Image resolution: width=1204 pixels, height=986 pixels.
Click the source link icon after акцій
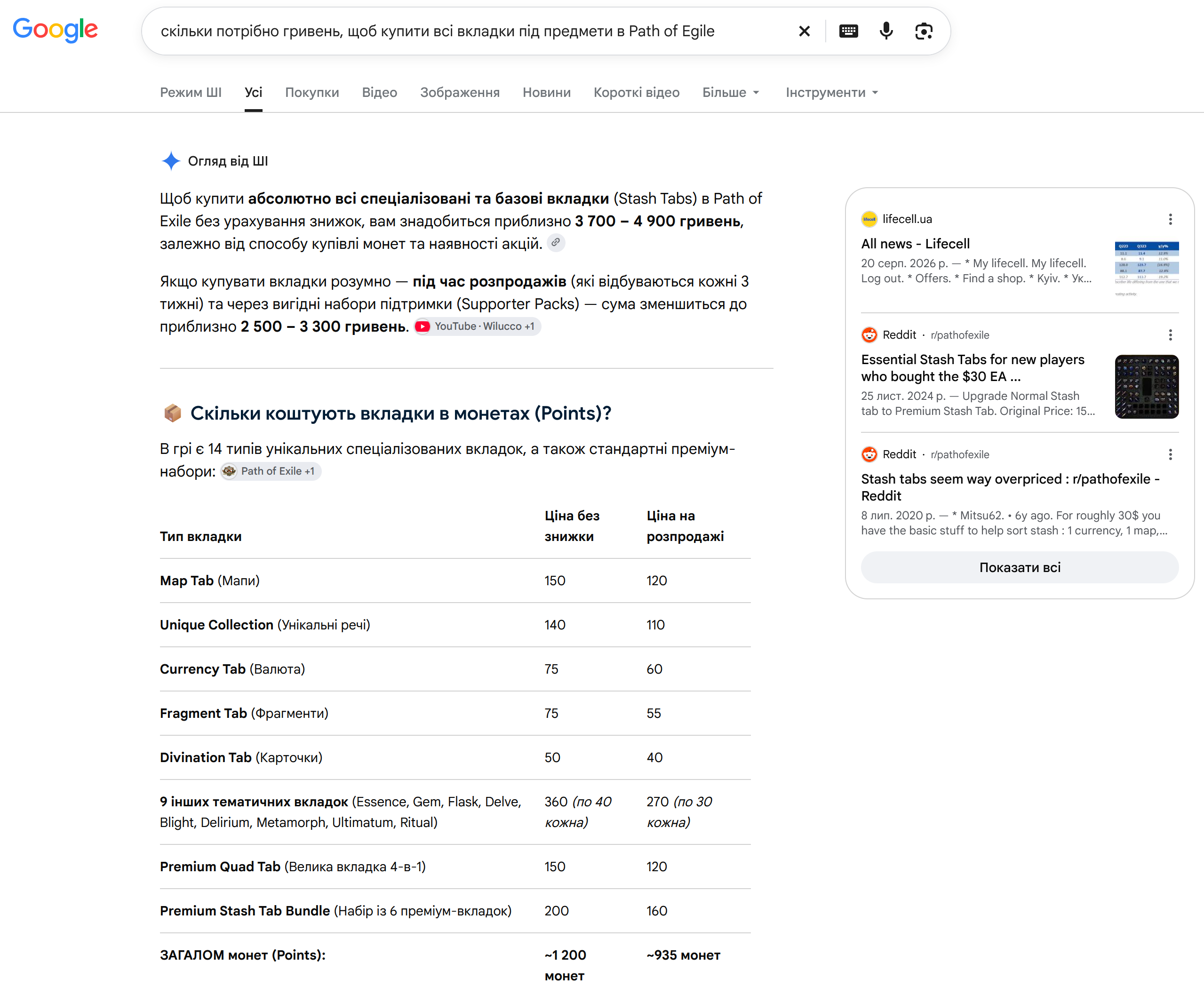pyautogui.click(x=556, y=243)
